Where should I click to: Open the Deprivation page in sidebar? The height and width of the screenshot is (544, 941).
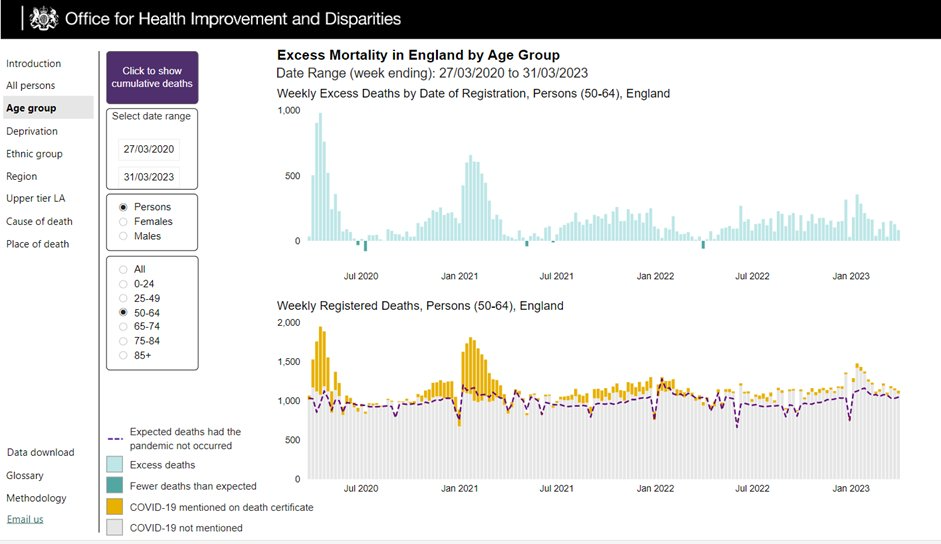click(32, 131)
